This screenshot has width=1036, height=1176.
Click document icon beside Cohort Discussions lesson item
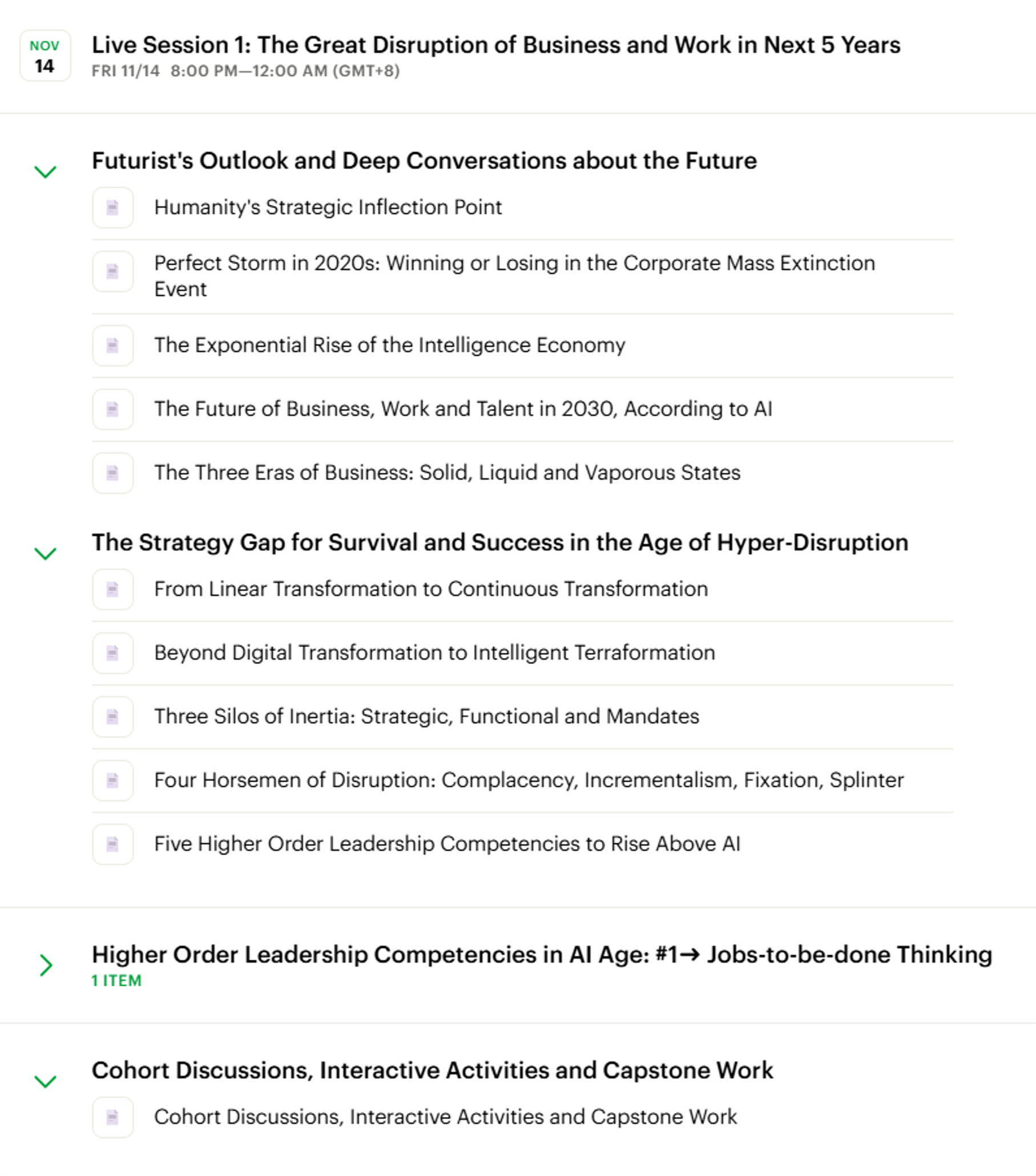click(x=113, y=1117)
